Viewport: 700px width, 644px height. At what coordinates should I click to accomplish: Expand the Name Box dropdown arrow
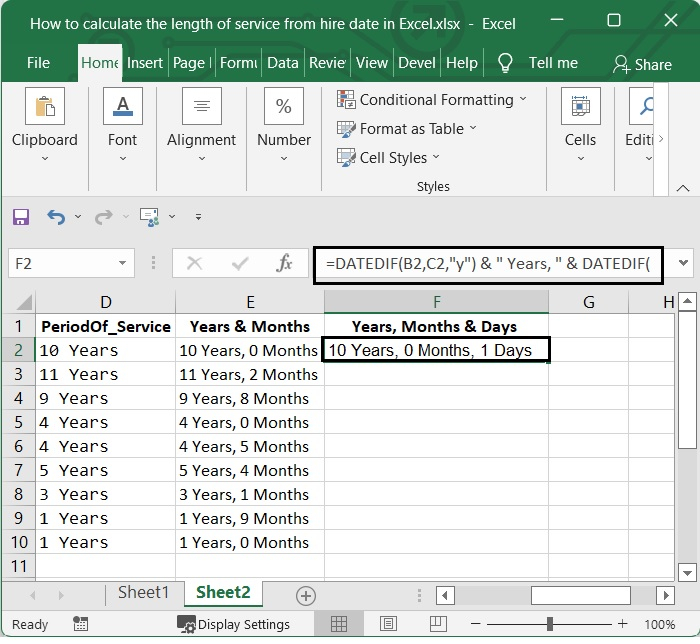click(123, 264)
